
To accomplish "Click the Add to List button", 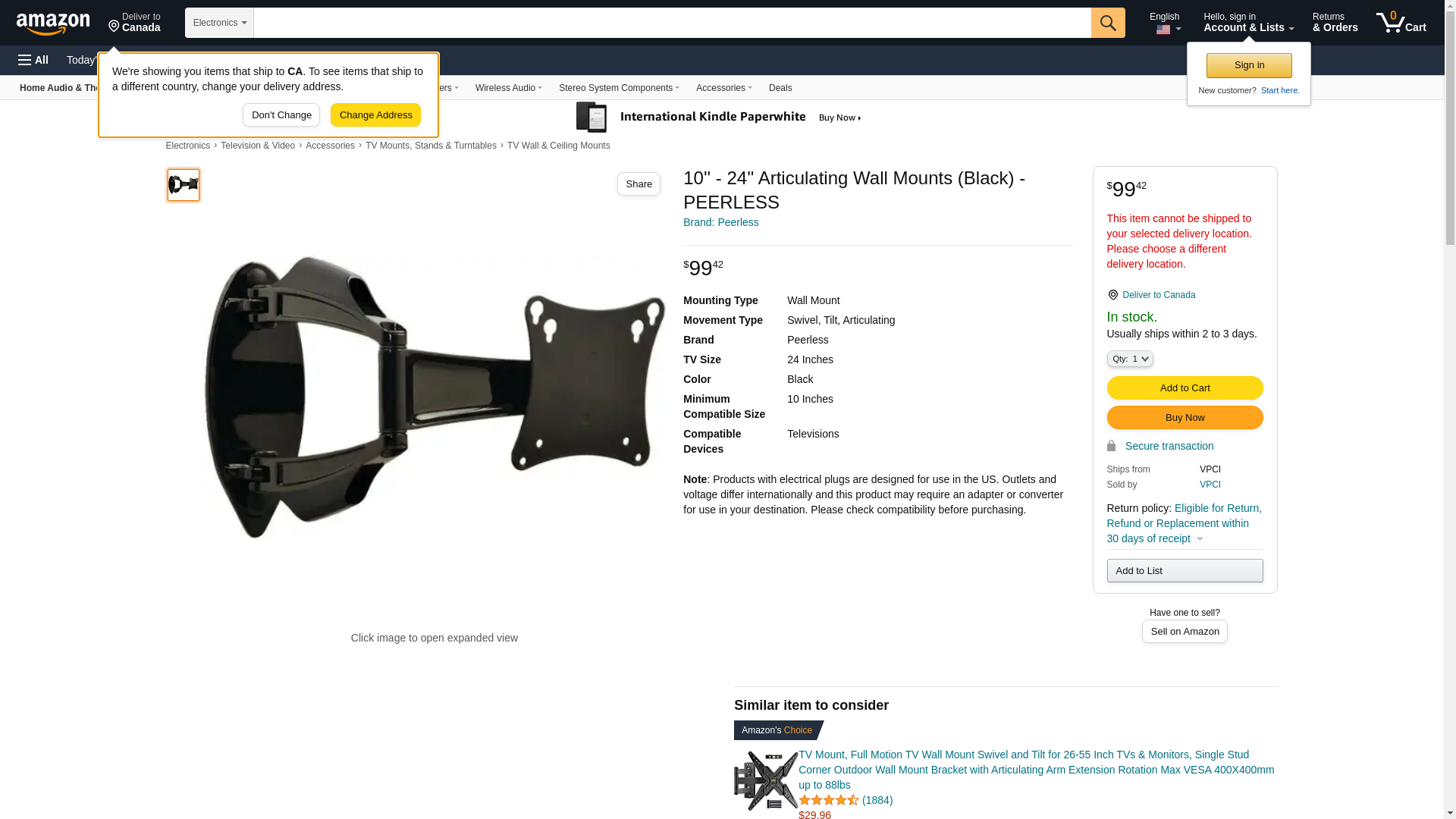I will 1185,570.
